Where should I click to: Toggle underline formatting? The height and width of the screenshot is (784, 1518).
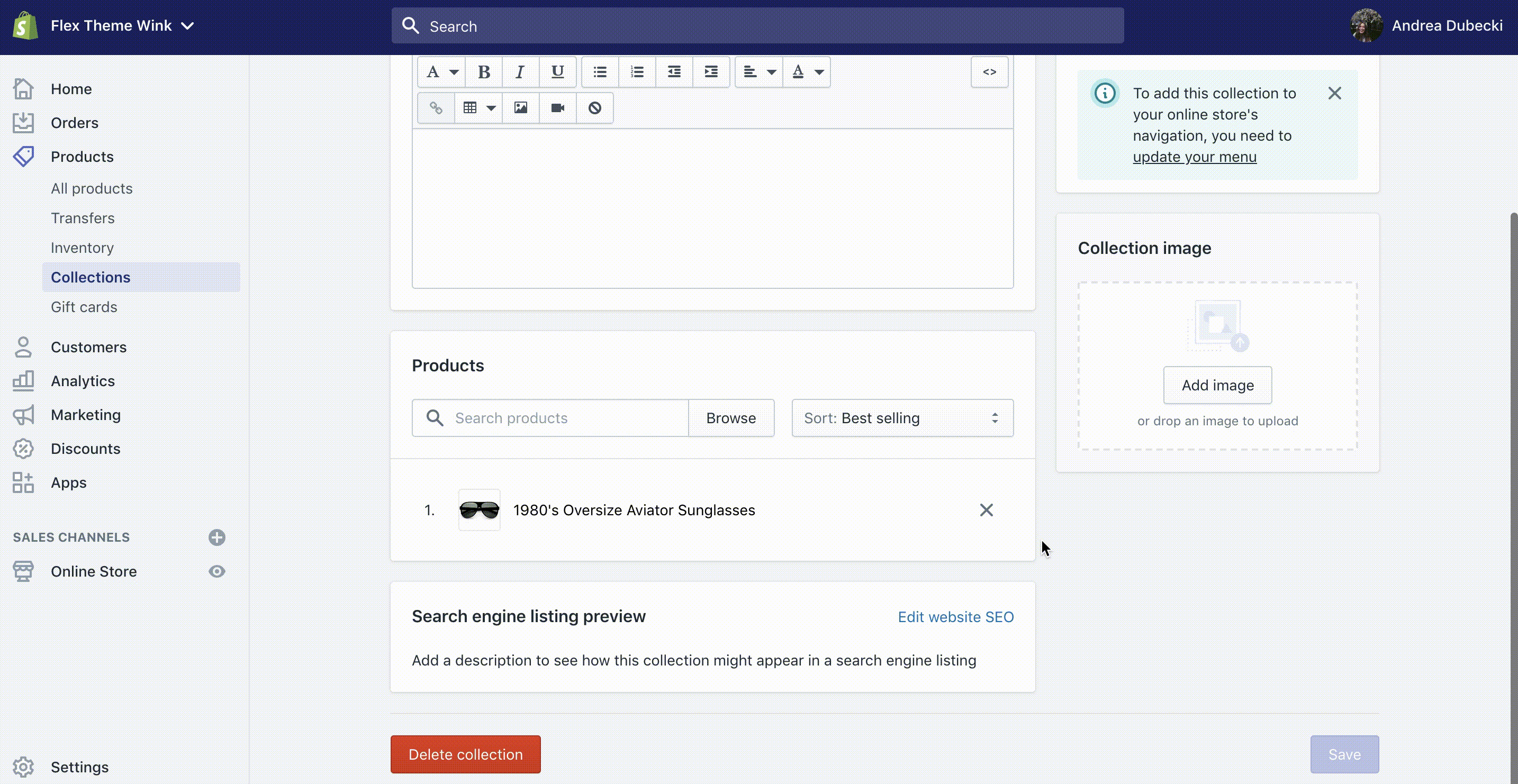coord(557,72)
